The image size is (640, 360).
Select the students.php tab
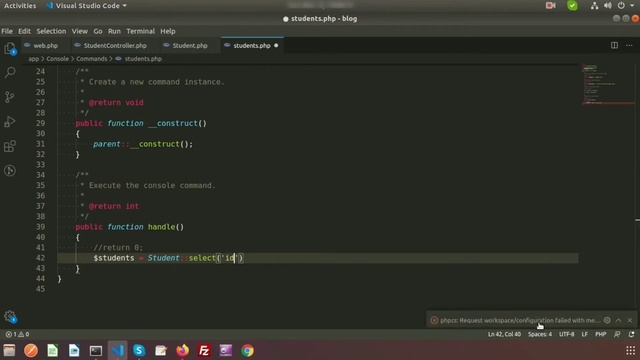click(x=252, y=46)
